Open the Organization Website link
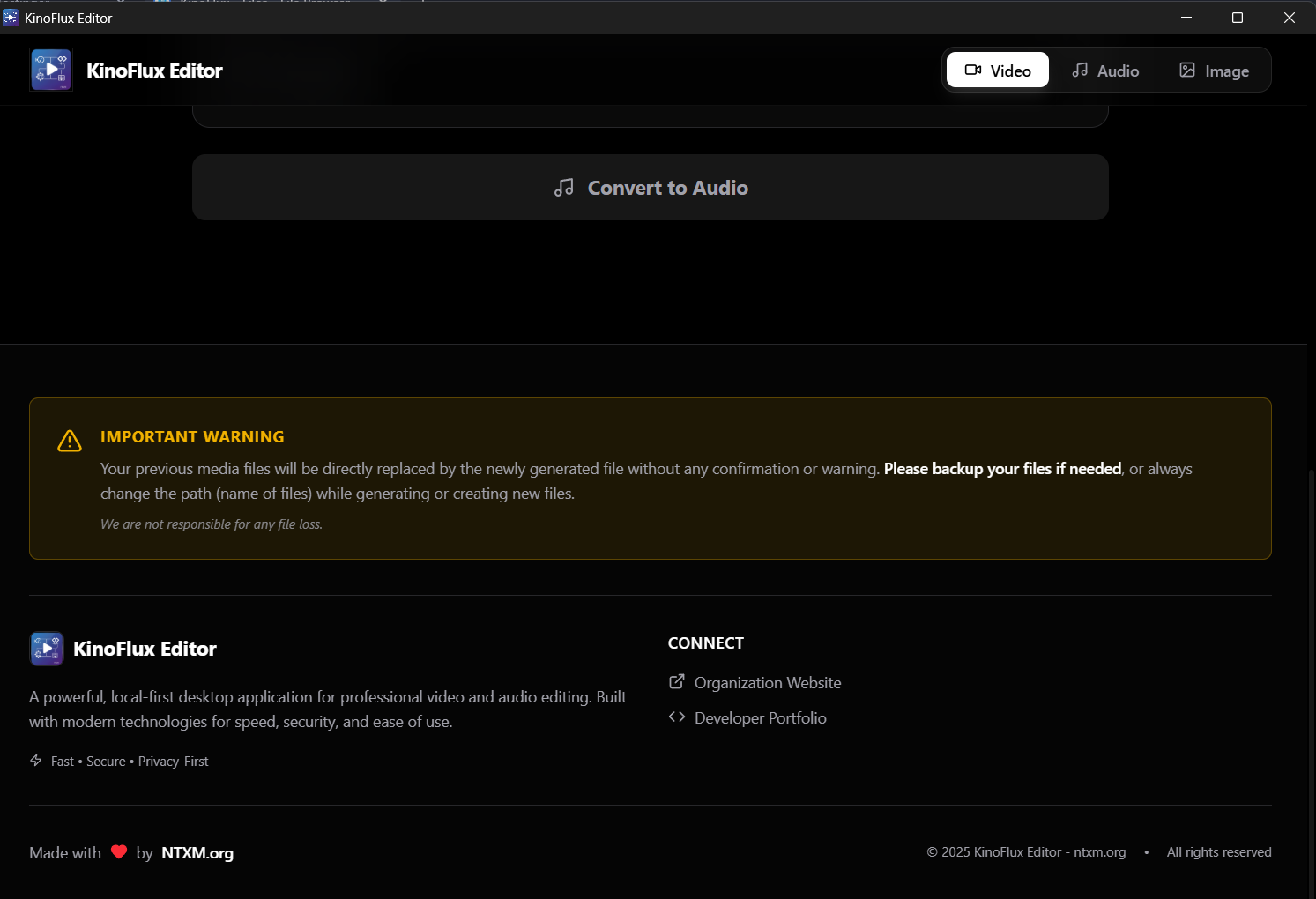This screenshot has width=1316, height=899. click(x=767, y=683)
